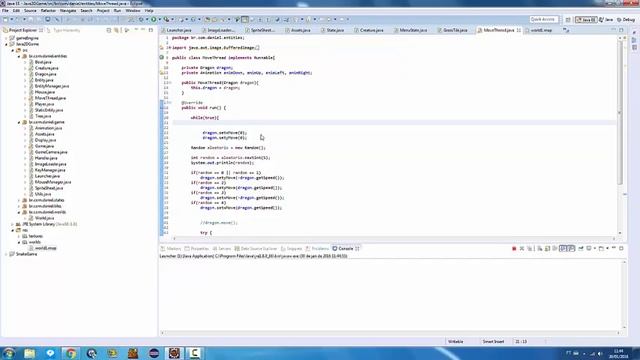Open Windows Start menu
Screen dimensions: 640x360
coord(9,353)
